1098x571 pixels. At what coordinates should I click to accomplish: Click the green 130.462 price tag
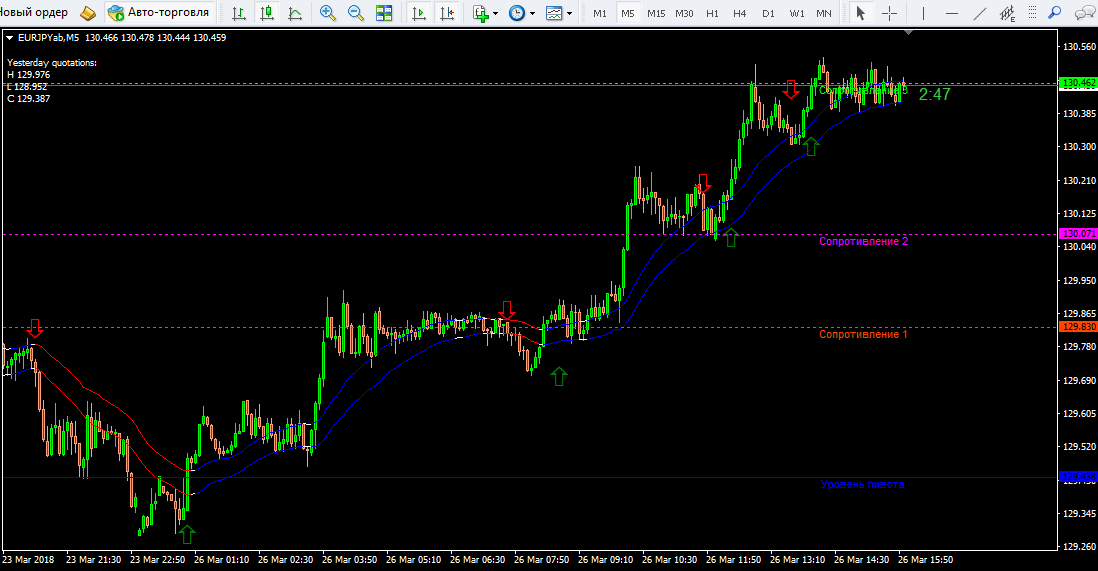click(1078, 83)
